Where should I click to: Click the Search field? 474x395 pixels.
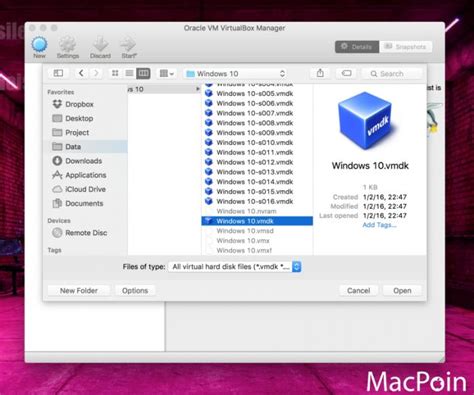pos(392,74)
